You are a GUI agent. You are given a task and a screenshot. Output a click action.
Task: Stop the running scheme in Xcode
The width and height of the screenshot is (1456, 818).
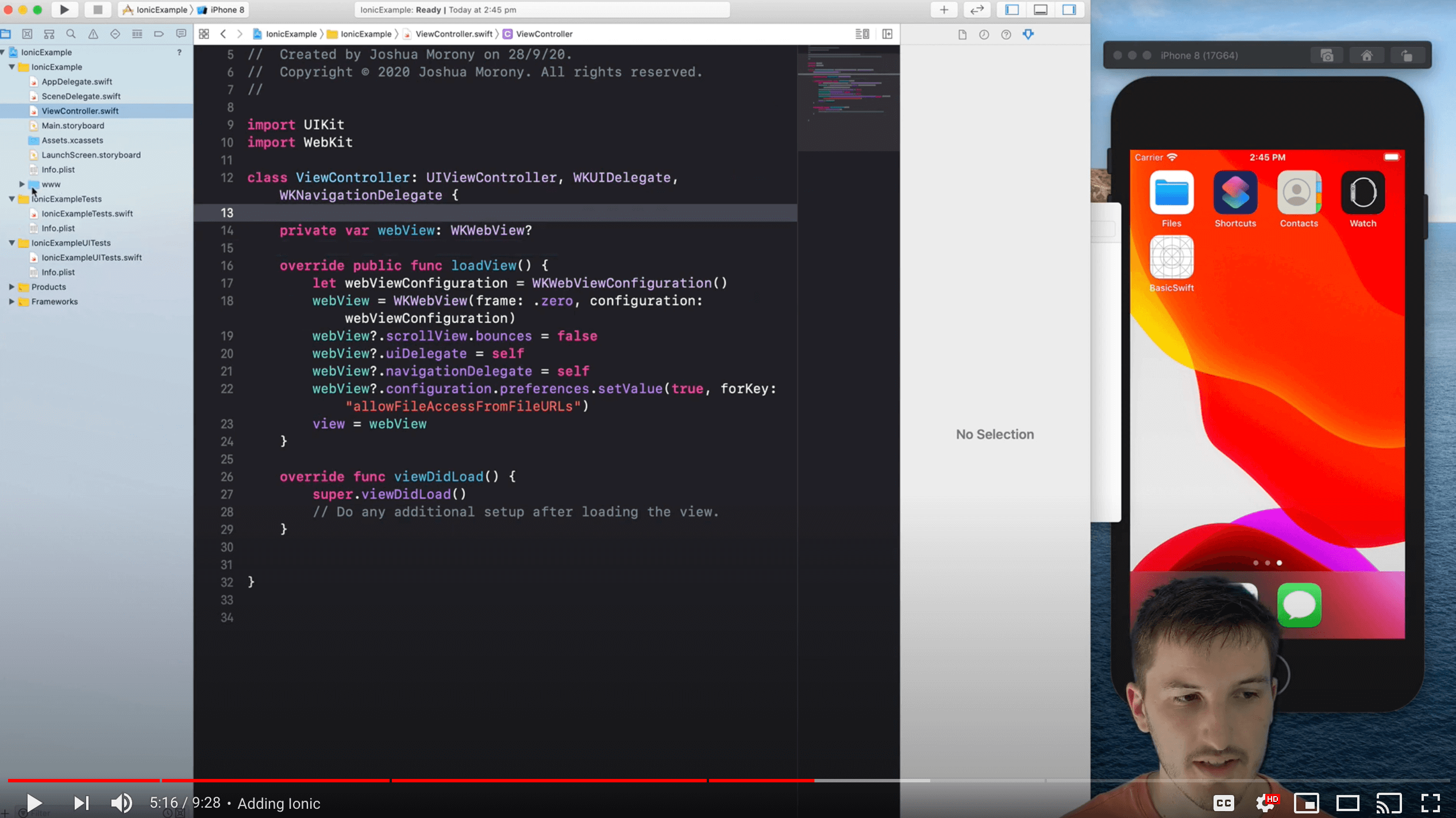[98, 10]
